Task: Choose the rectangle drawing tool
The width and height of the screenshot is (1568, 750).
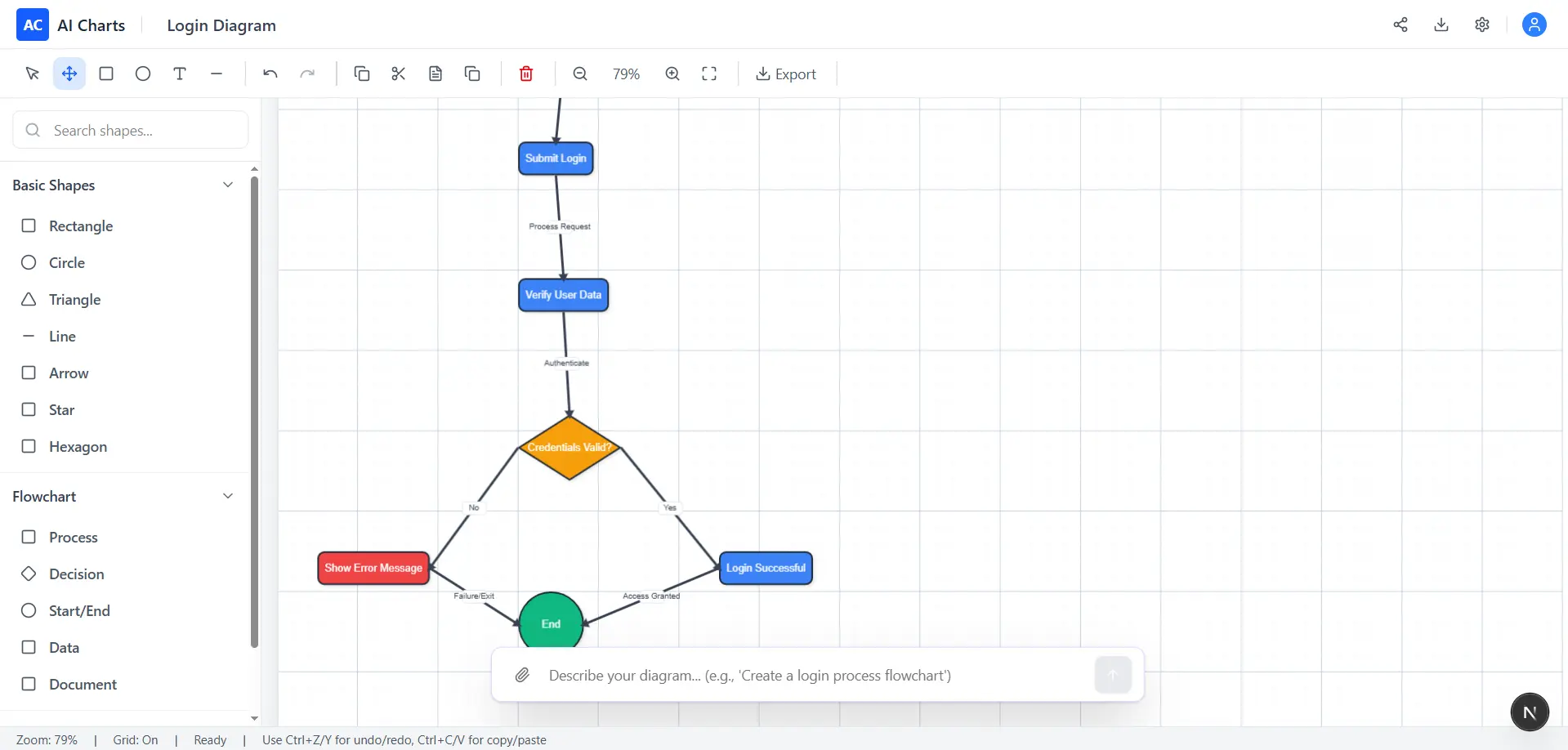Action: [x=106, y=74]
